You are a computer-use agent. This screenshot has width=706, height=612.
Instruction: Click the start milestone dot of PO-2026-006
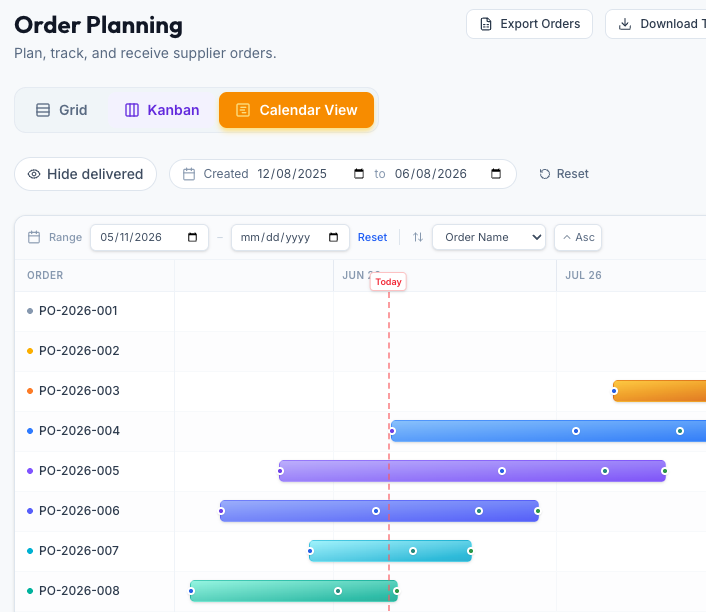click(221, 511)
